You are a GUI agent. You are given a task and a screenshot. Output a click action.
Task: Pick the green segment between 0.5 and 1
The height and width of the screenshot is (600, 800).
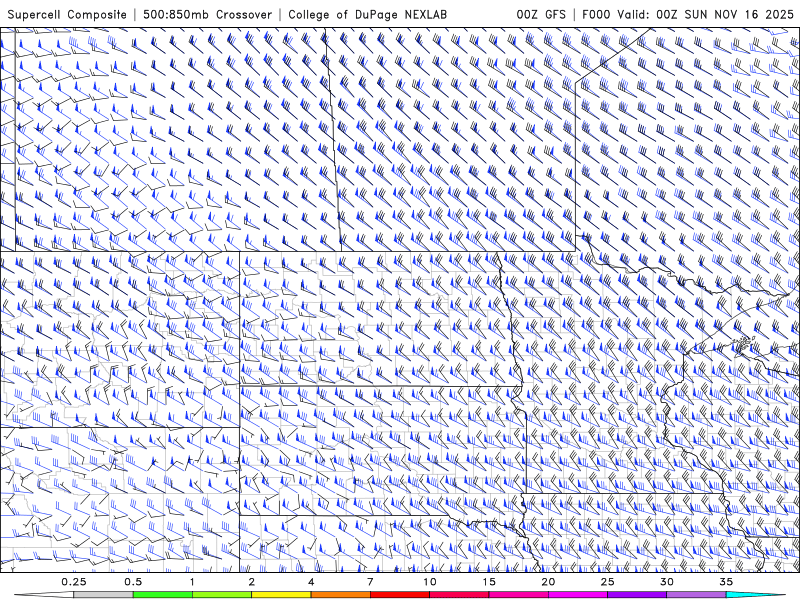(x=163, y=595)
